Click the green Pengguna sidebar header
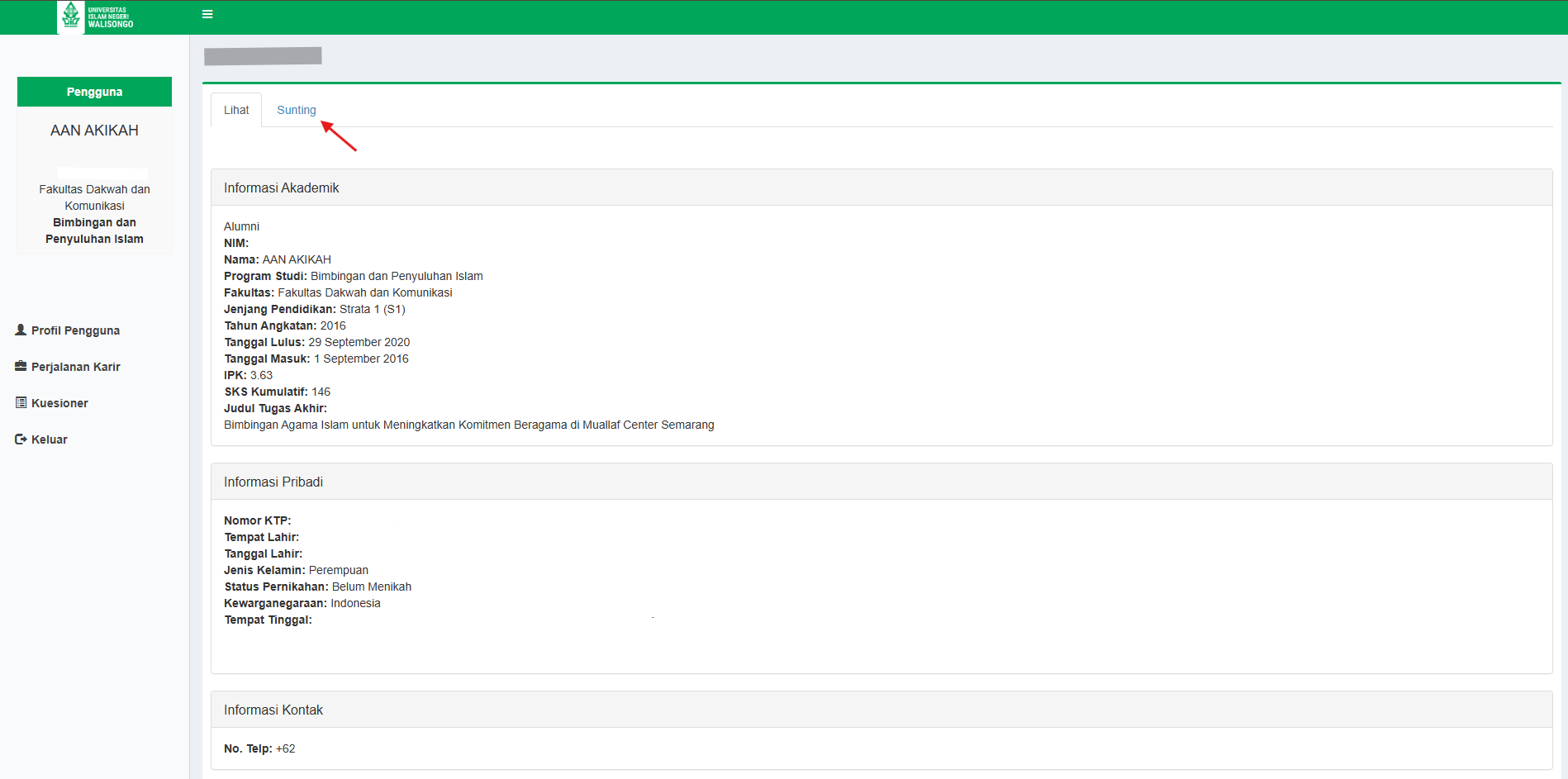The image size is (1568, 779). (x=94, y=92)
